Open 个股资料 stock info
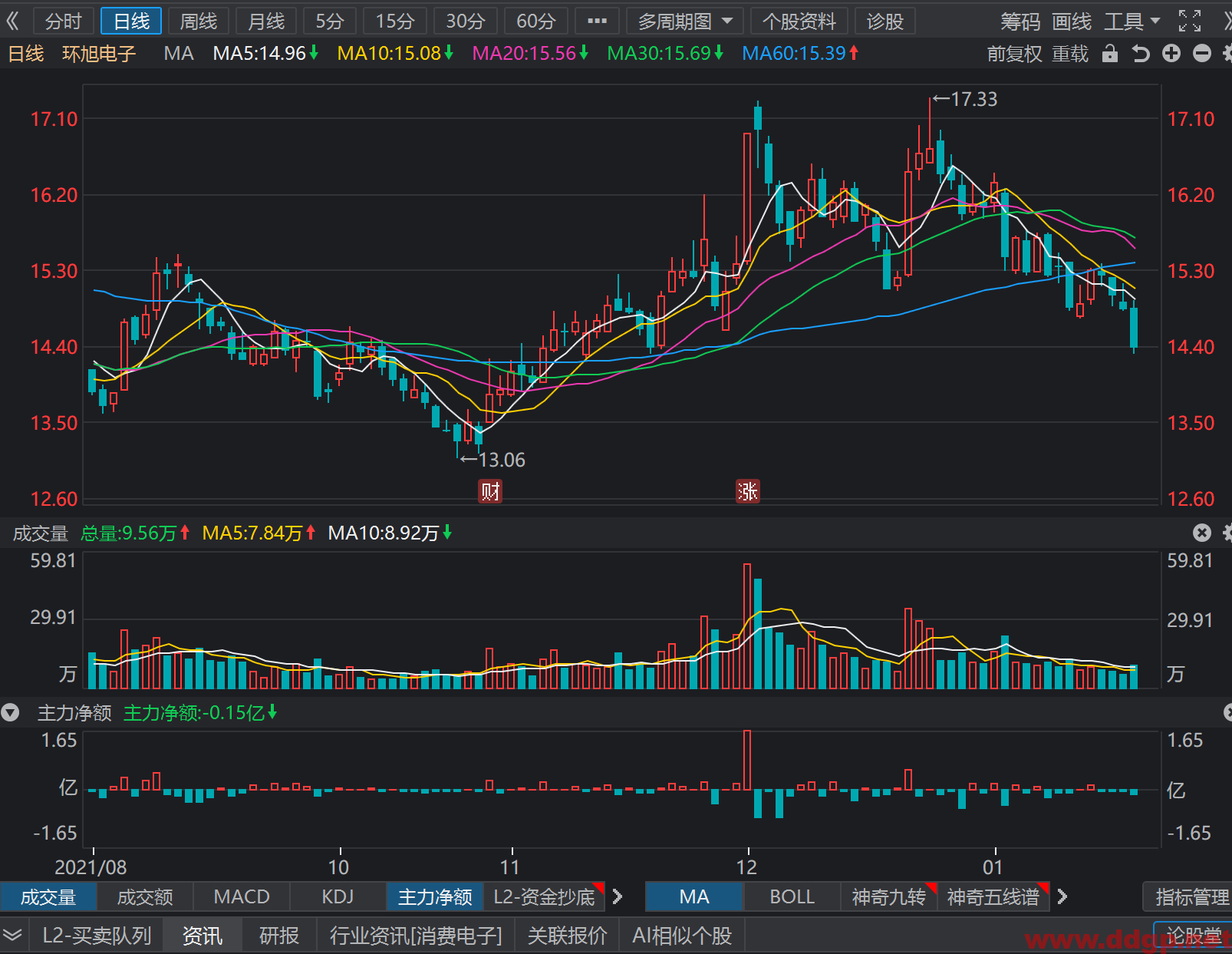 click(799, 21)
